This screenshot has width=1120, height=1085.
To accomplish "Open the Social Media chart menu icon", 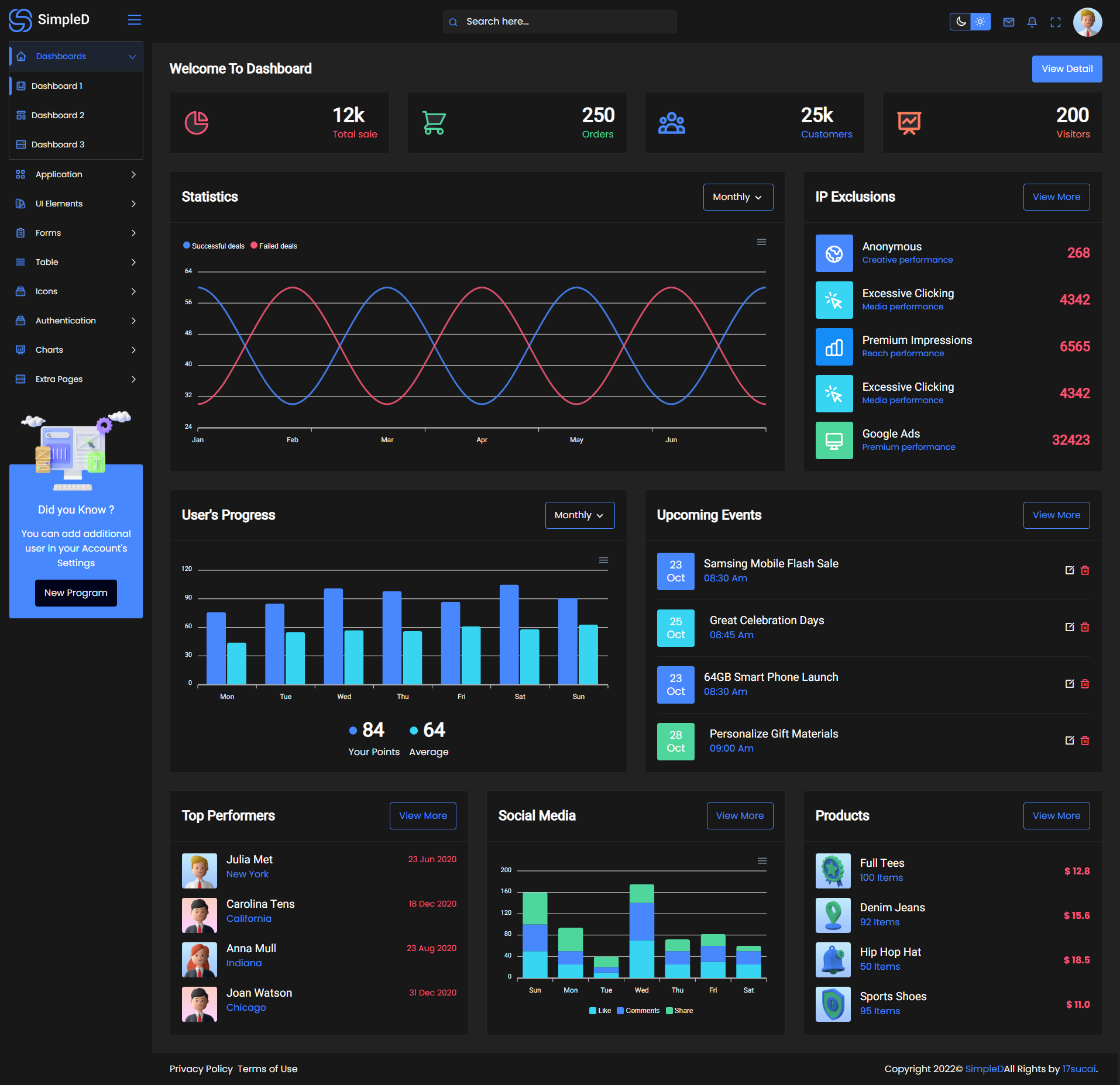I will (x=762, y=861).
